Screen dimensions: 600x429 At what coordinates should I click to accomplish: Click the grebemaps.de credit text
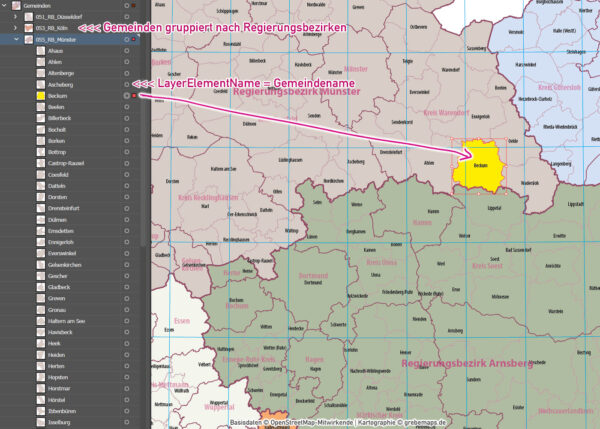pyautogui.click(x=425, y=423)
